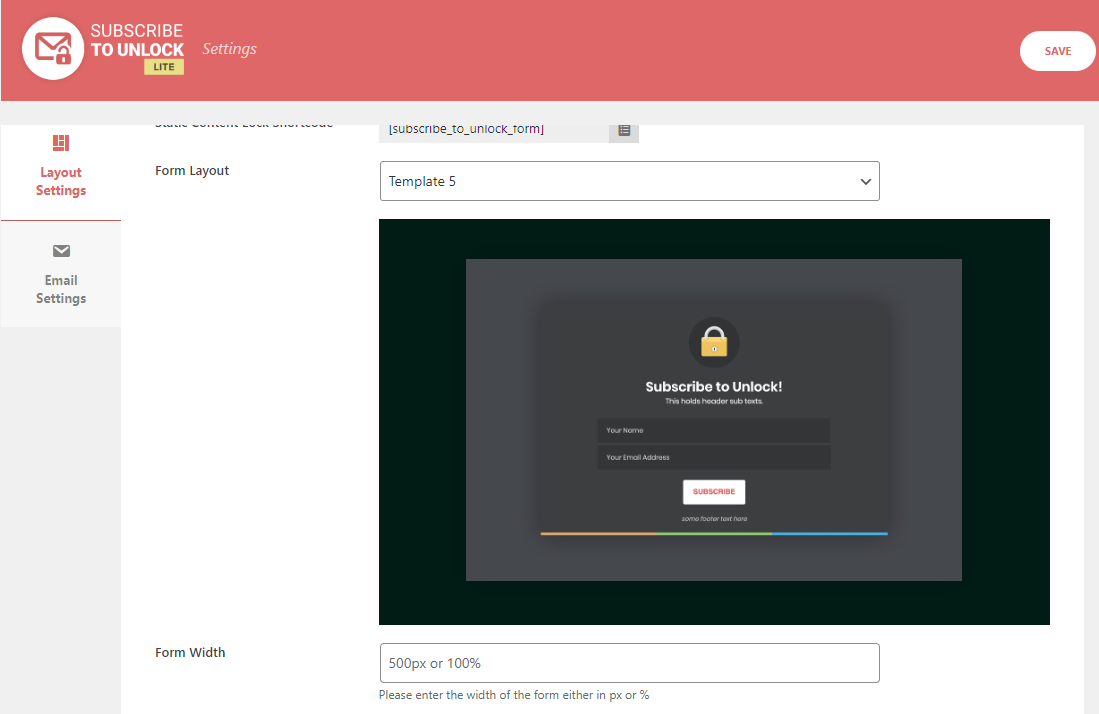This screenshot has width=1099, height=714.
Task: Expand template choices via the chevron arrow
Action: pyautogui.click(x=865, y=181)
